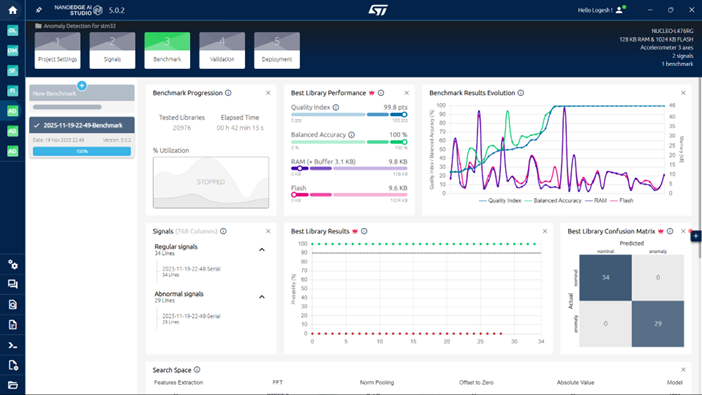Click the Tested Libraries value 20976

point(182,128)
